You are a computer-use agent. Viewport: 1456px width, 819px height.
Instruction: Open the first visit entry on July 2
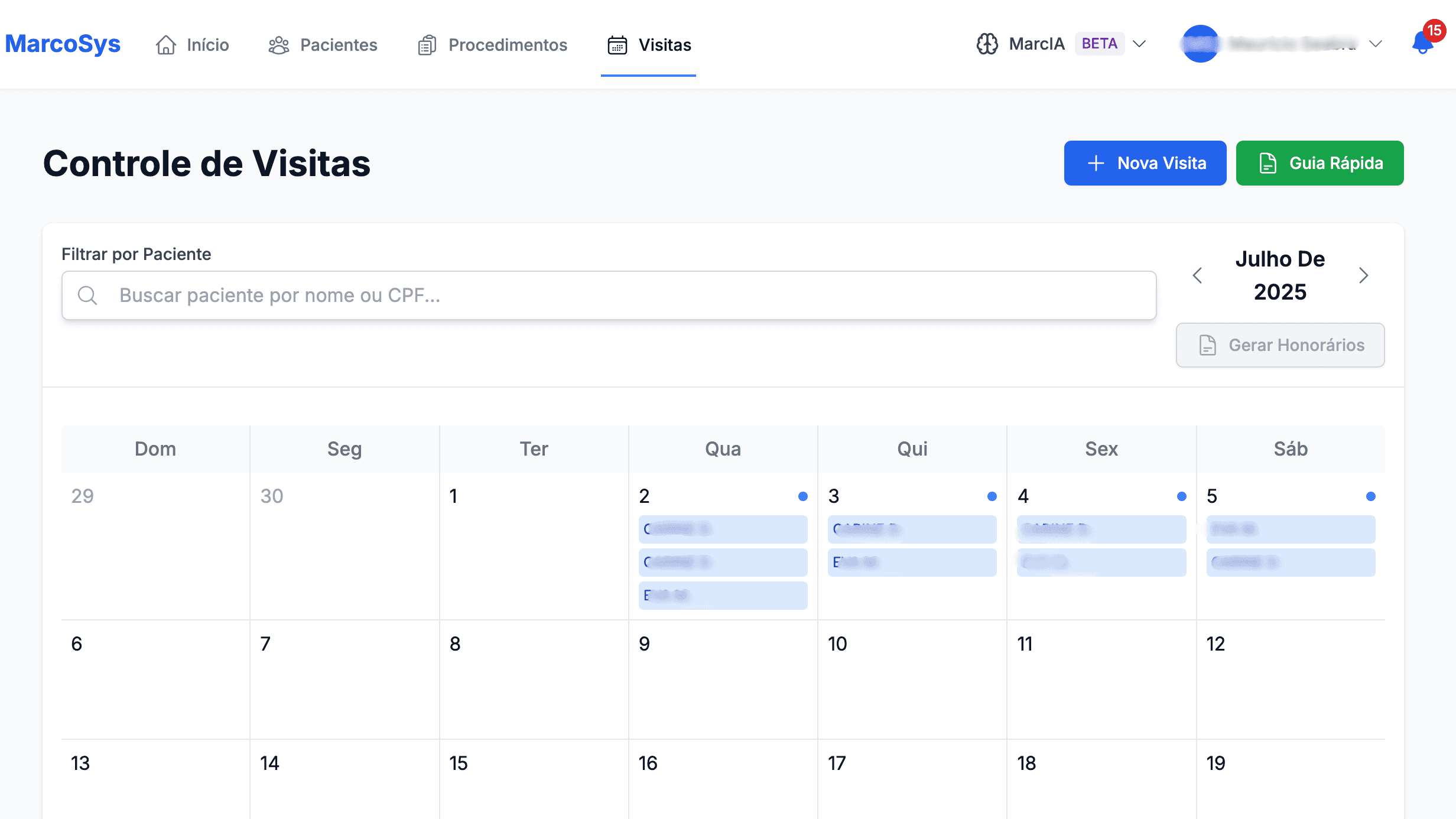[x=723, y=529]
